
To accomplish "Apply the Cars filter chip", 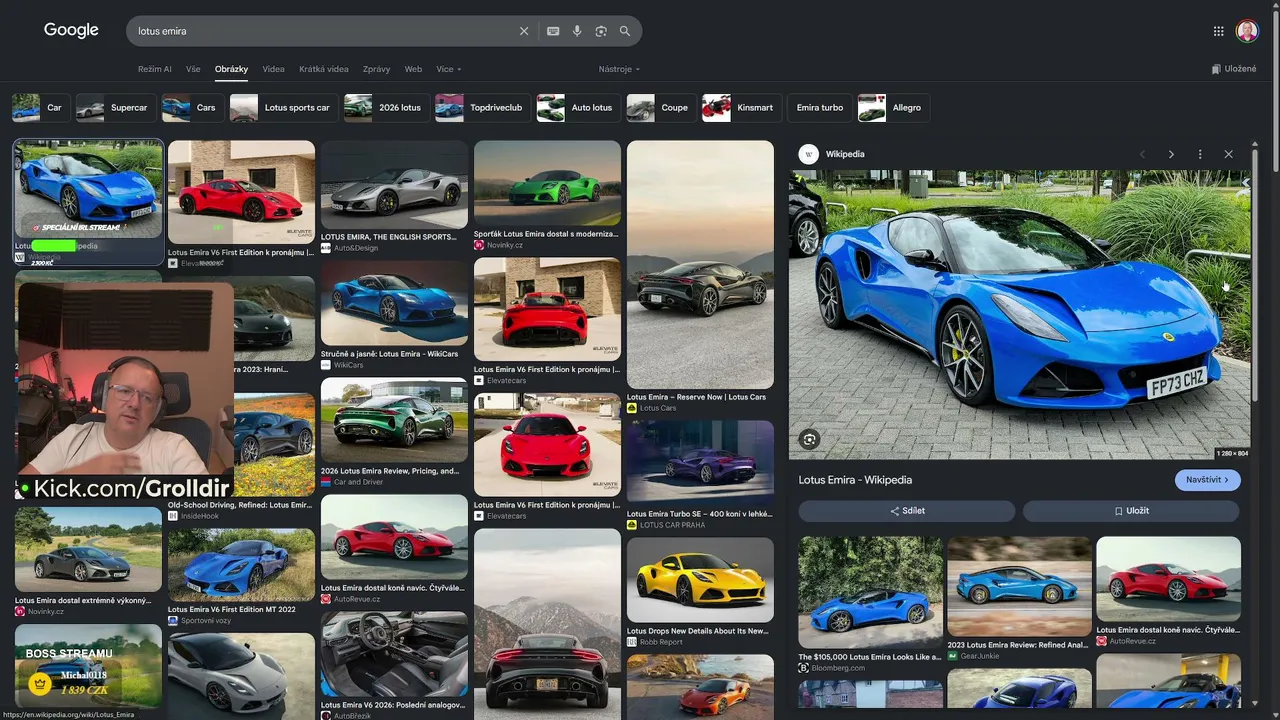I will [x=192, y=108].
